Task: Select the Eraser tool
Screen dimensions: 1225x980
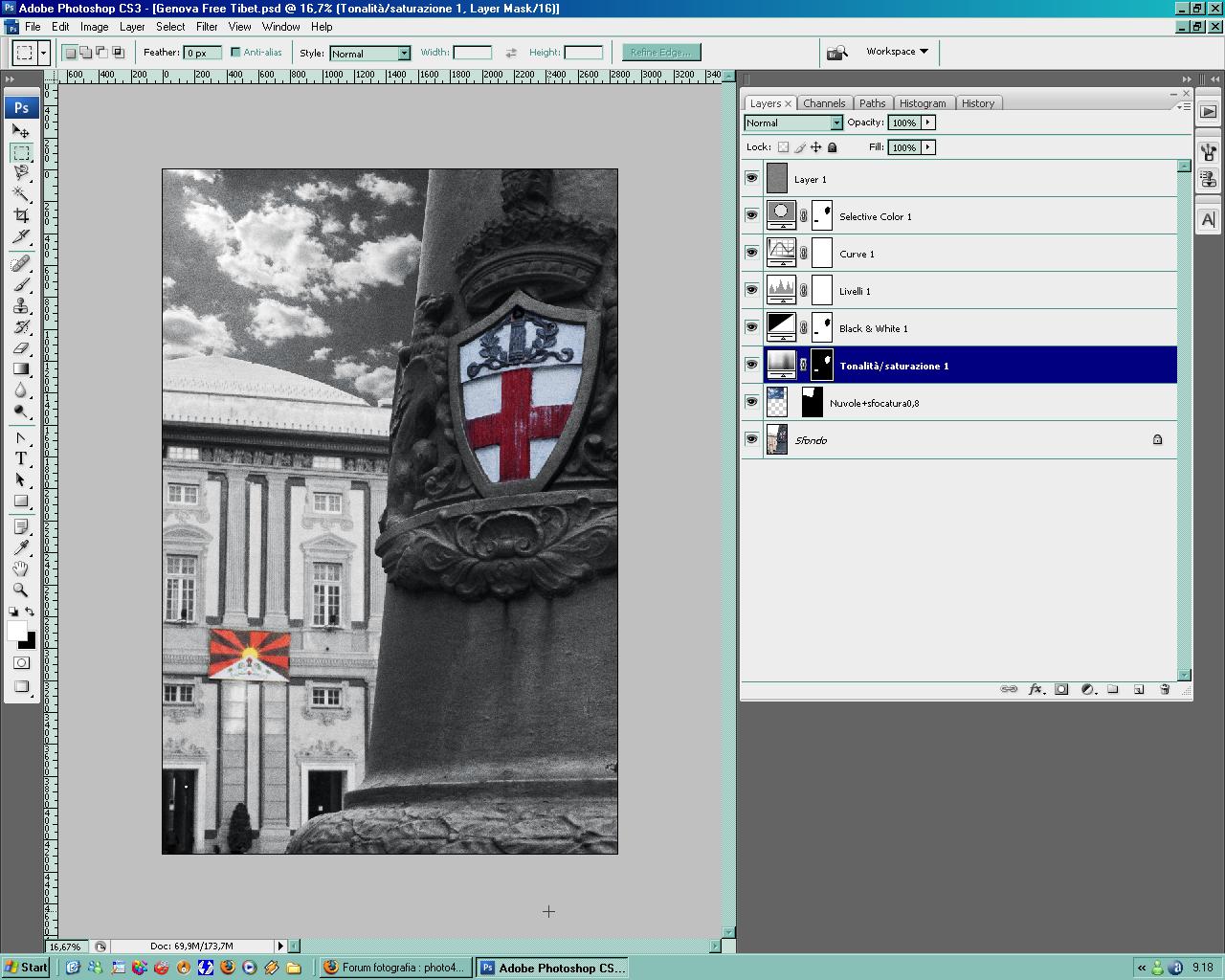Action: pos(21,348)
